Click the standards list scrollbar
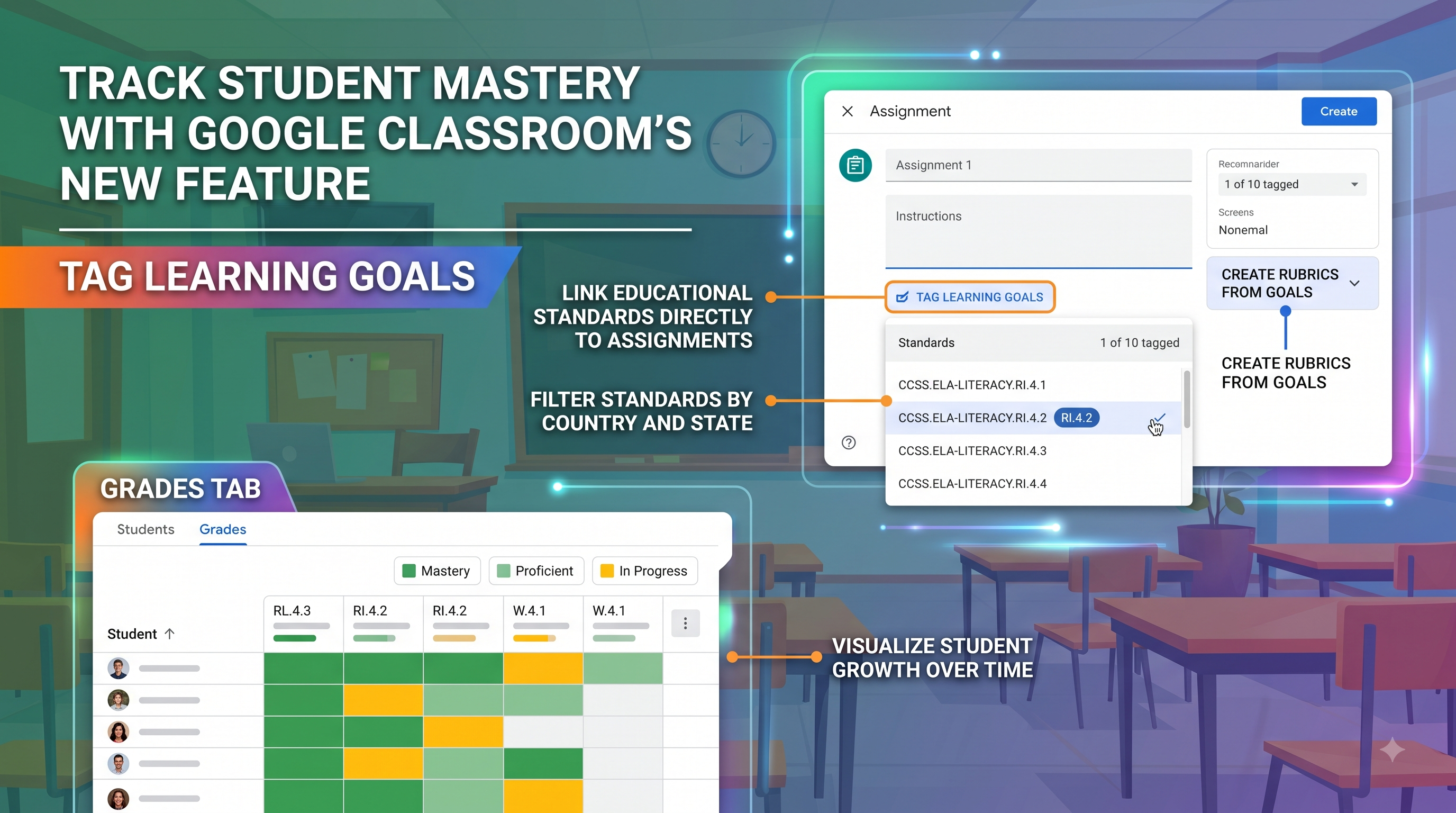Screen dimensions: 1456x813 pos(1187,399)
